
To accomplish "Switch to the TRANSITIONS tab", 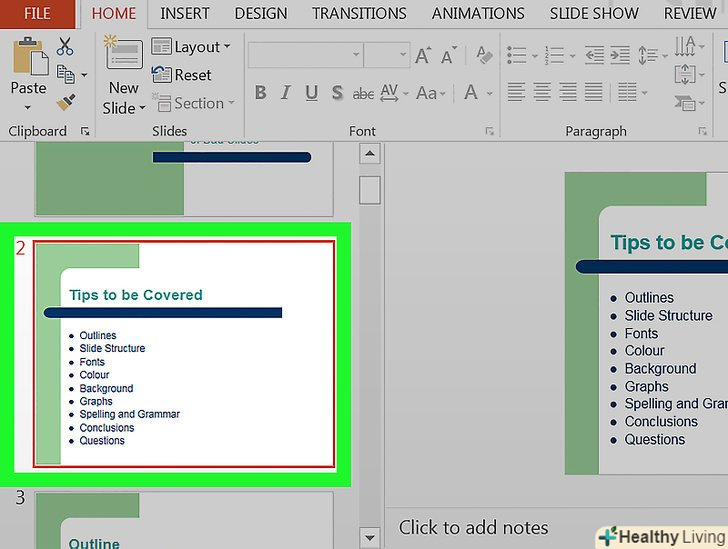I will (359, 14).
